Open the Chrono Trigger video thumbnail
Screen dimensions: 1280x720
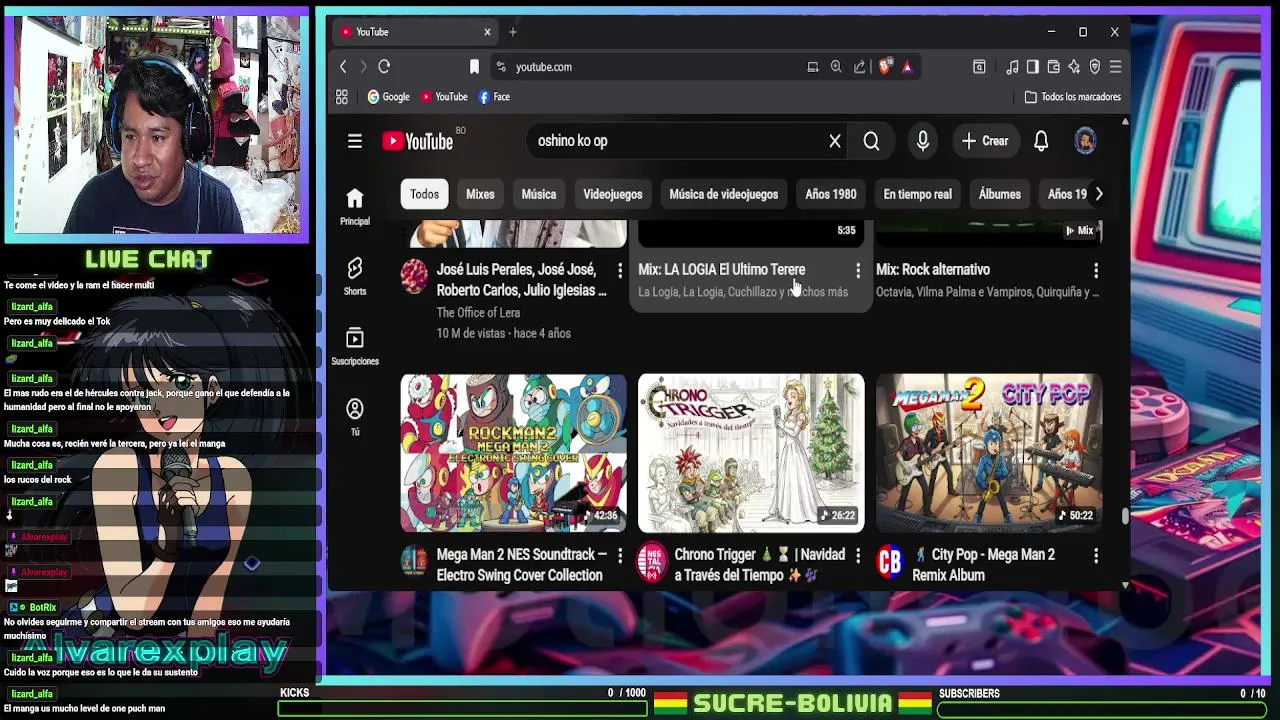751,453
